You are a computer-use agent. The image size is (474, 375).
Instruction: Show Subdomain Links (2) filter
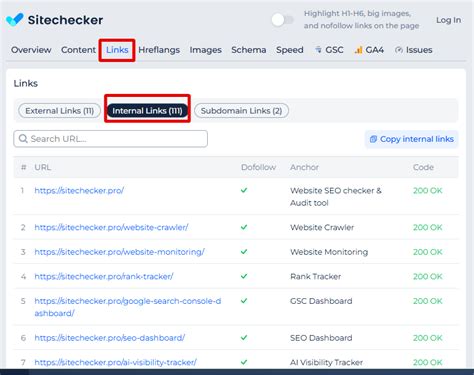coord(241,111)
